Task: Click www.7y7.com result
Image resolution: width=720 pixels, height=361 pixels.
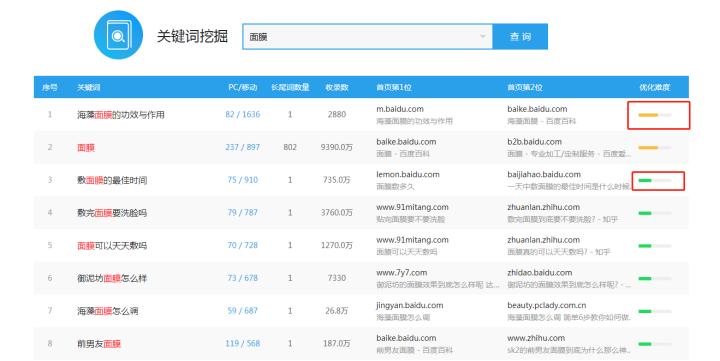Action: click(x=401, y=272)
